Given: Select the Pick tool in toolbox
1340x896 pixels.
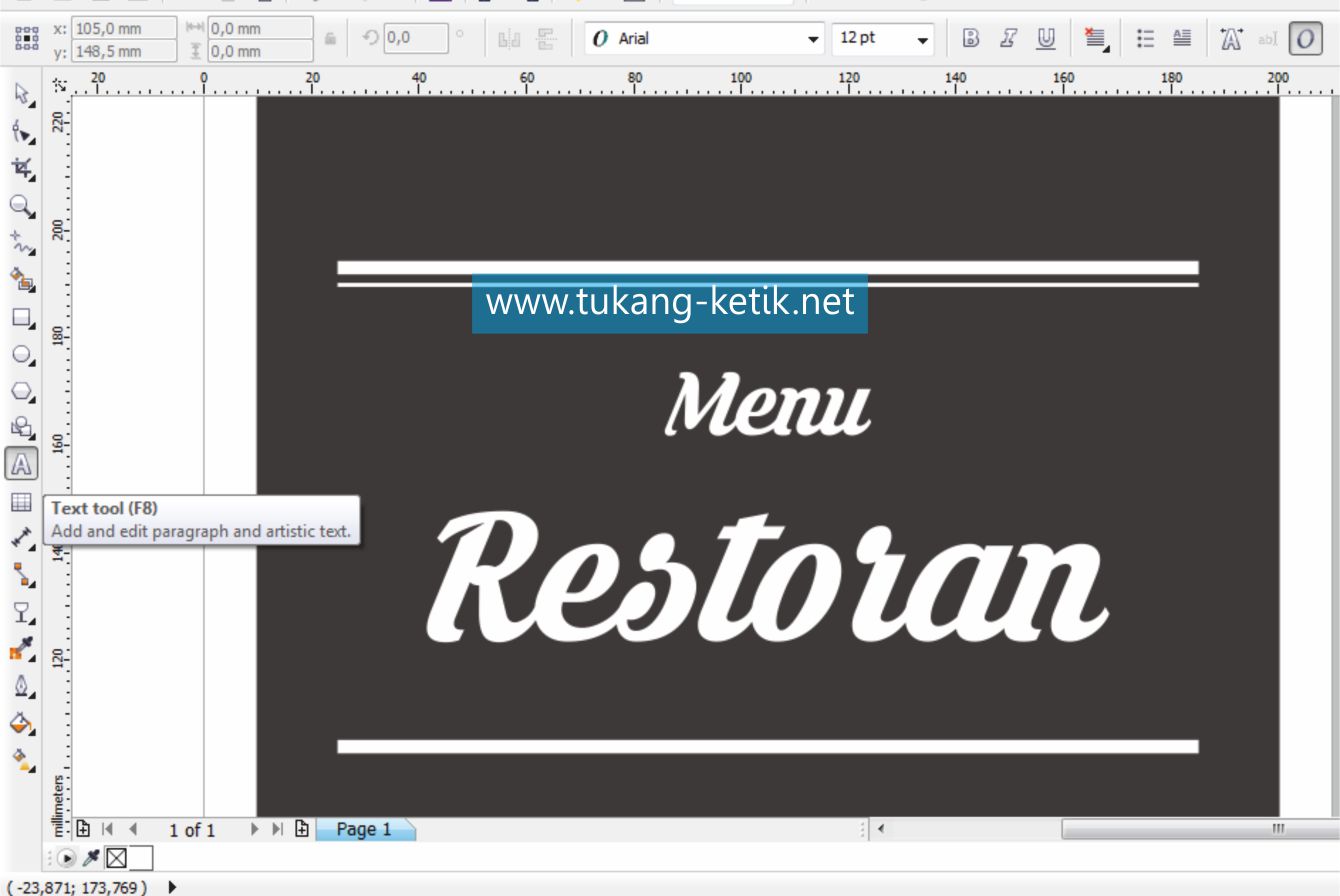Looking at the screenshot, I should pos(22,94).
